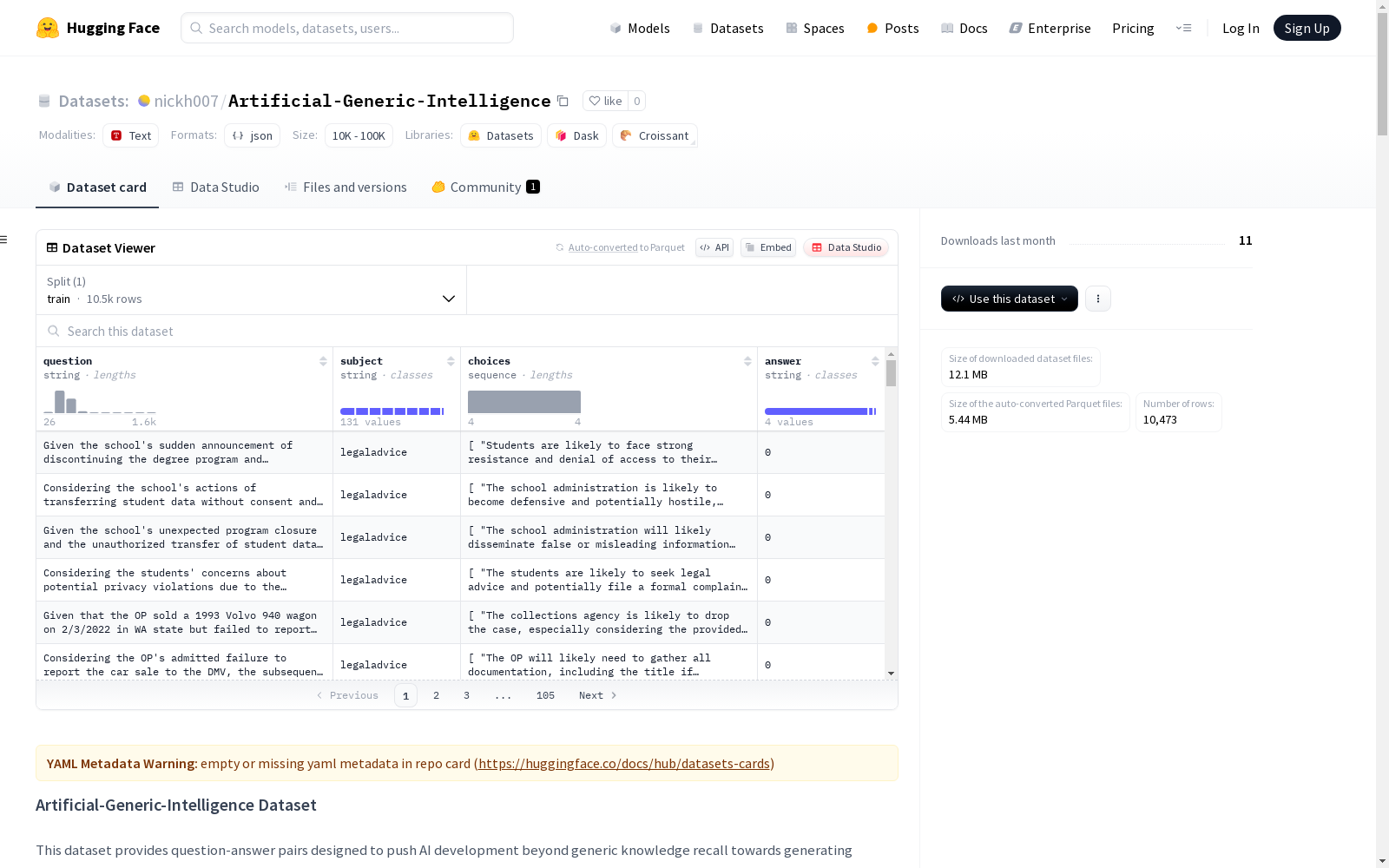Click the like count number

[637, 101]
